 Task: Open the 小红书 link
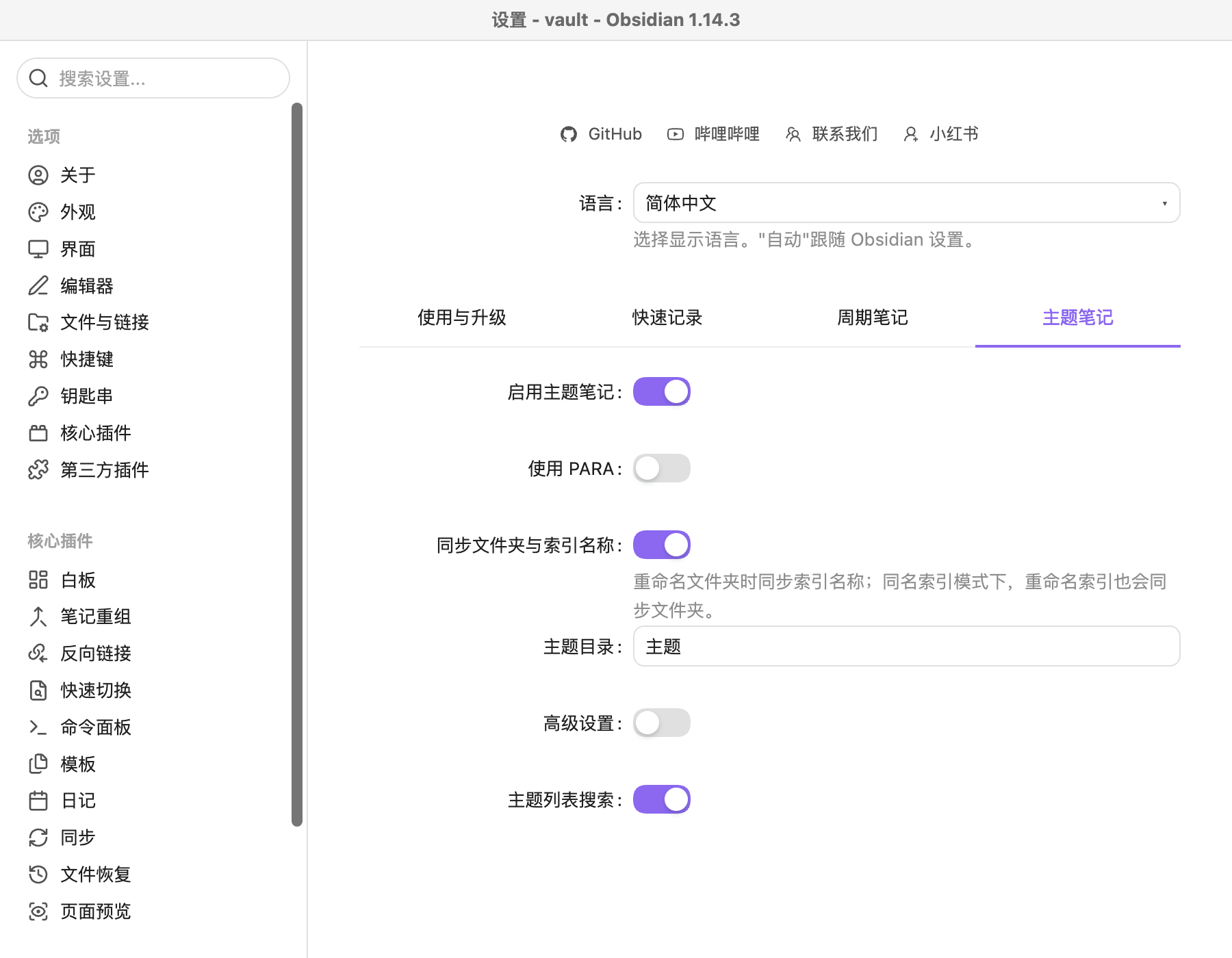(x=941, y=134)
